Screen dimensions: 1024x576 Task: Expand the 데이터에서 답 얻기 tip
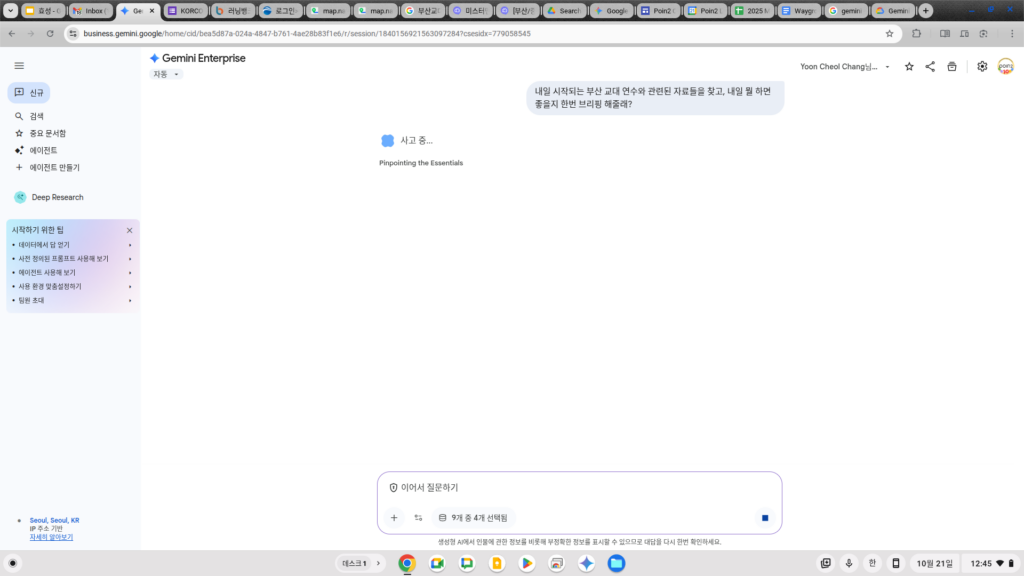click(x=70, y=245)
